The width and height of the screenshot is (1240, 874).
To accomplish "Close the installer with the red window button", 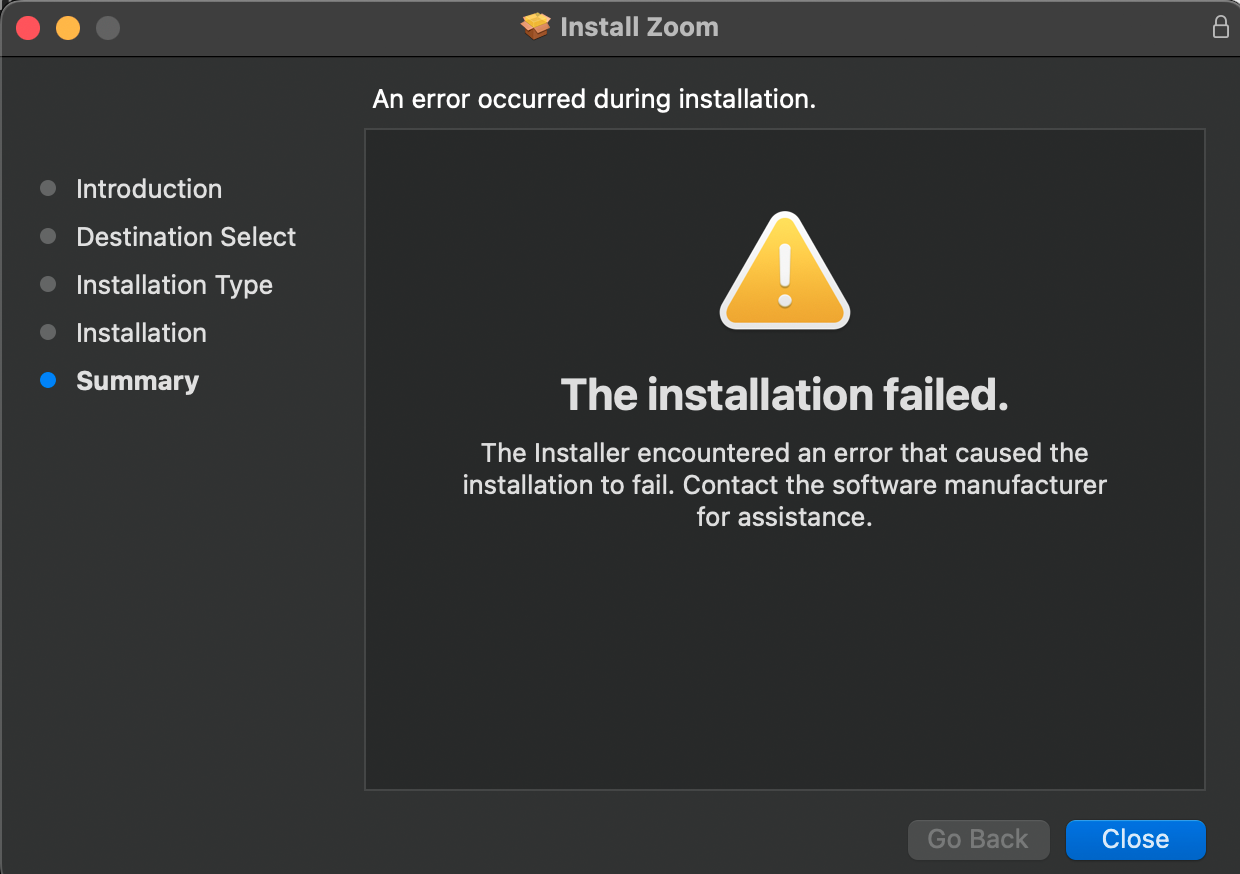I will tap(28, 28).
